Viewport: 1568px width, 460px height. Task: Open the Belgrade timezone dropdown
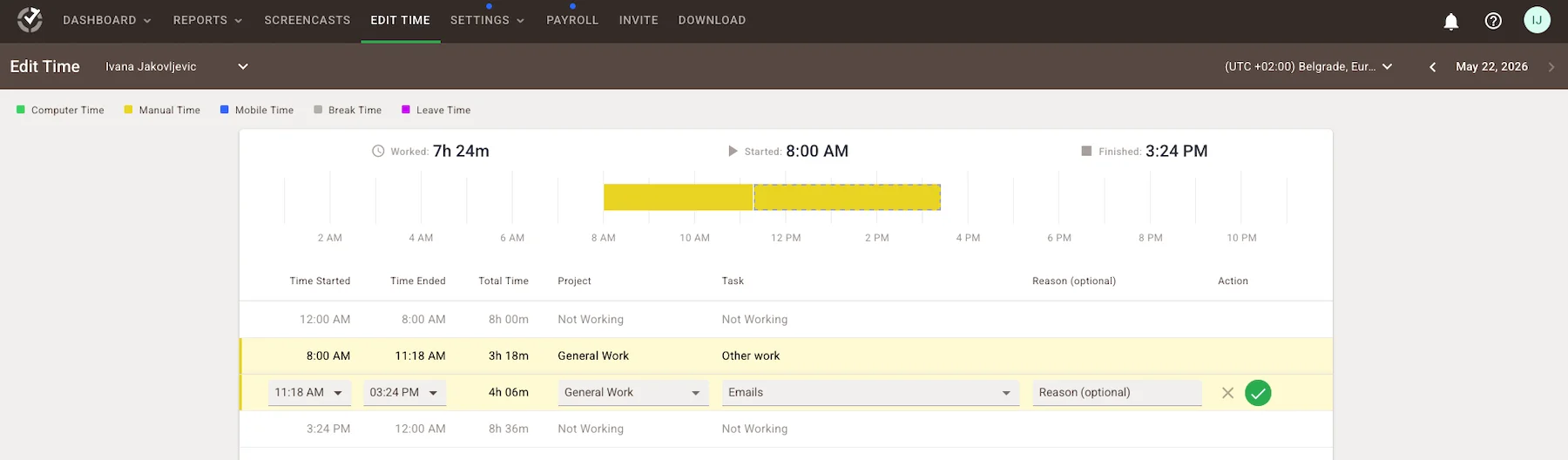[1308, 66]
